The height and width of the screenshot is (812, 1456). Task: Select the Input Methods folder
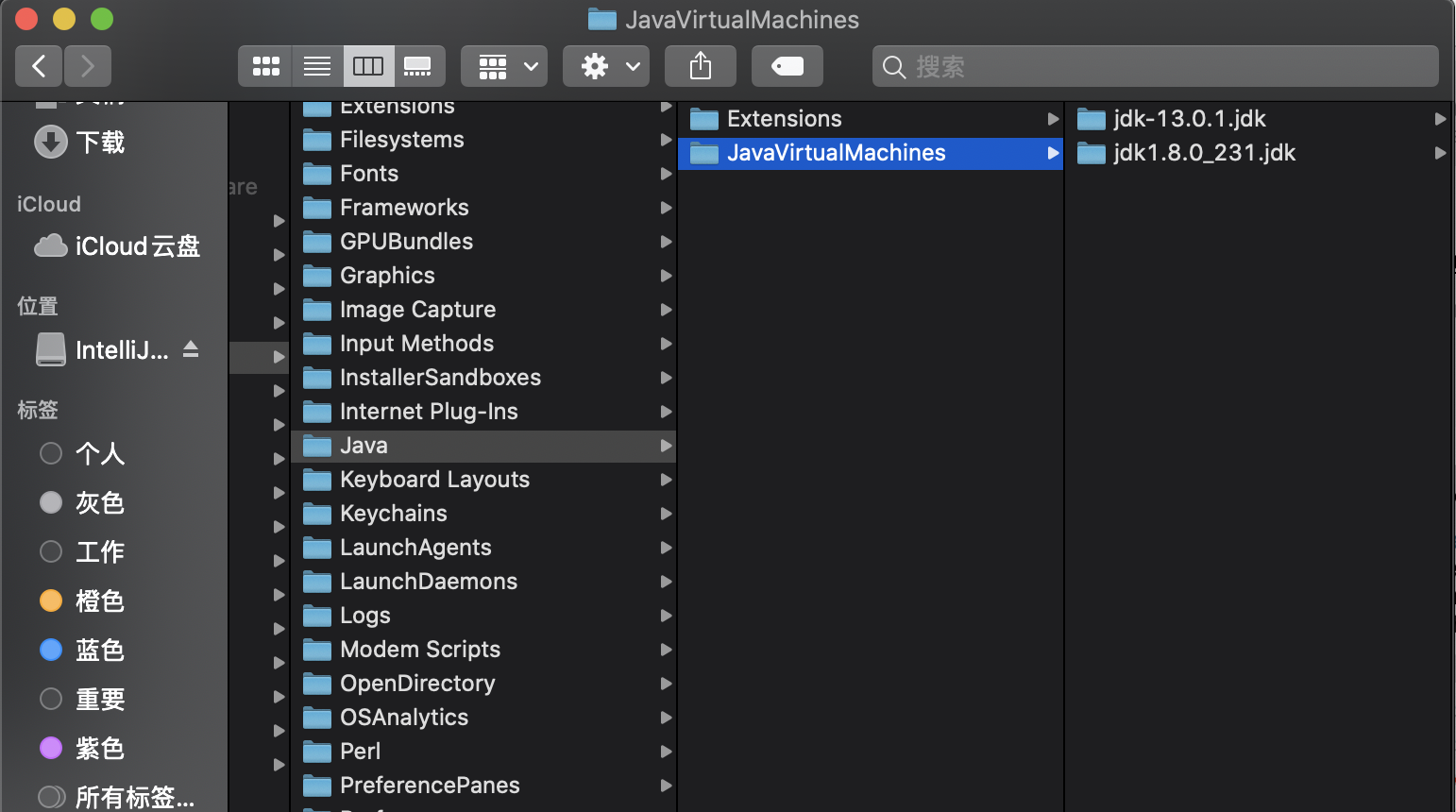coord(483,344)
